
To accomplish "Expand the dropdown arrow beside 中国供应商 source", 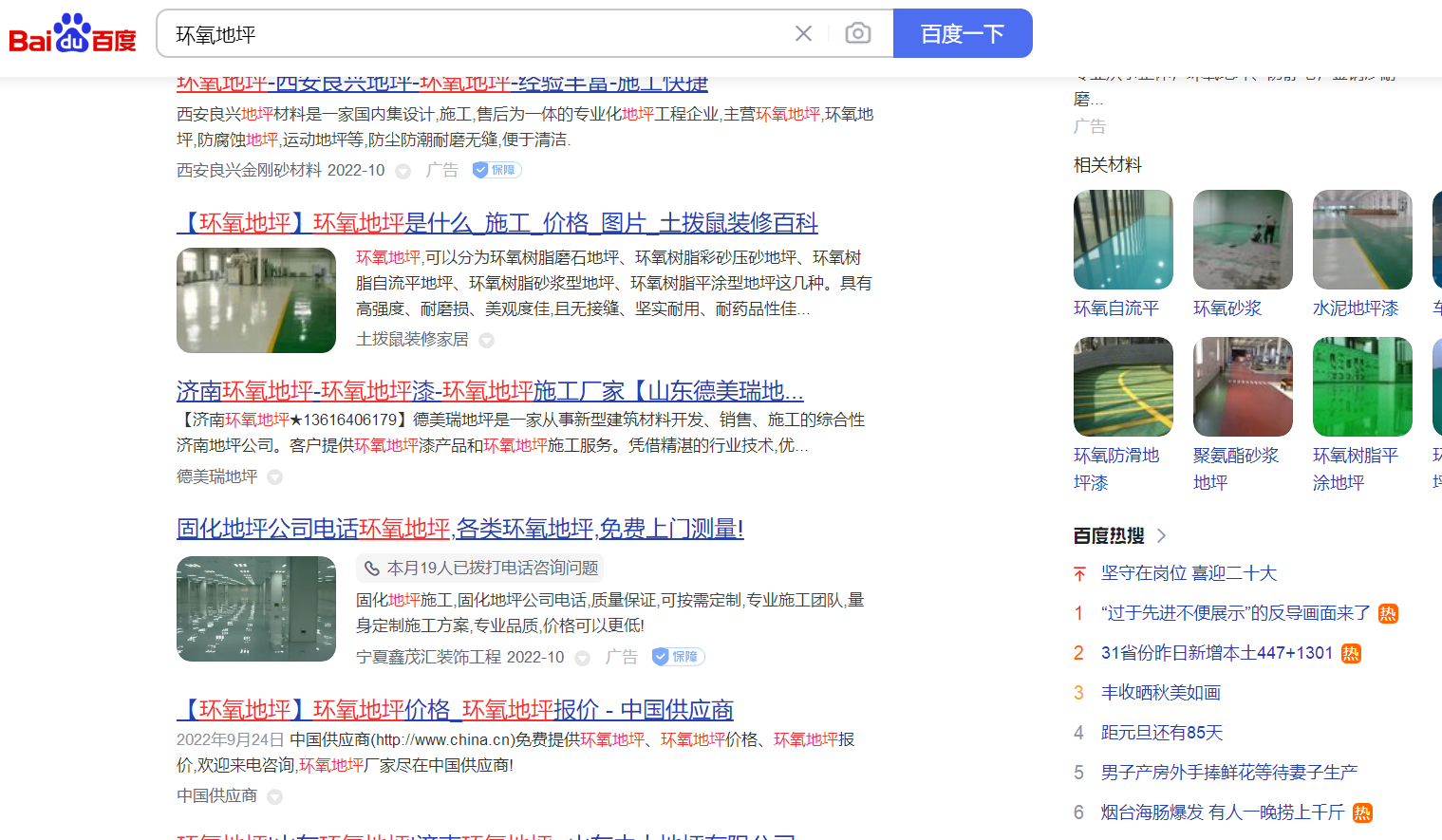I will (274, 796).
